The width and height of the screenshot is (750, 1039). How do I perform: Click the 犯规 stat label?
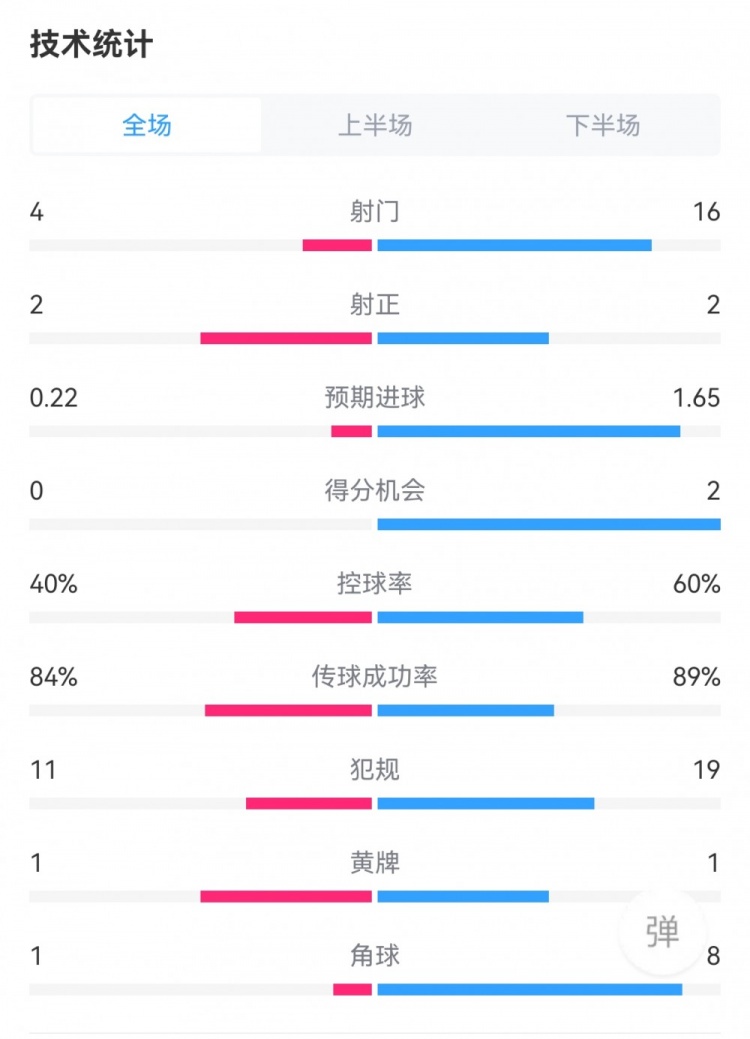point(375,769)
